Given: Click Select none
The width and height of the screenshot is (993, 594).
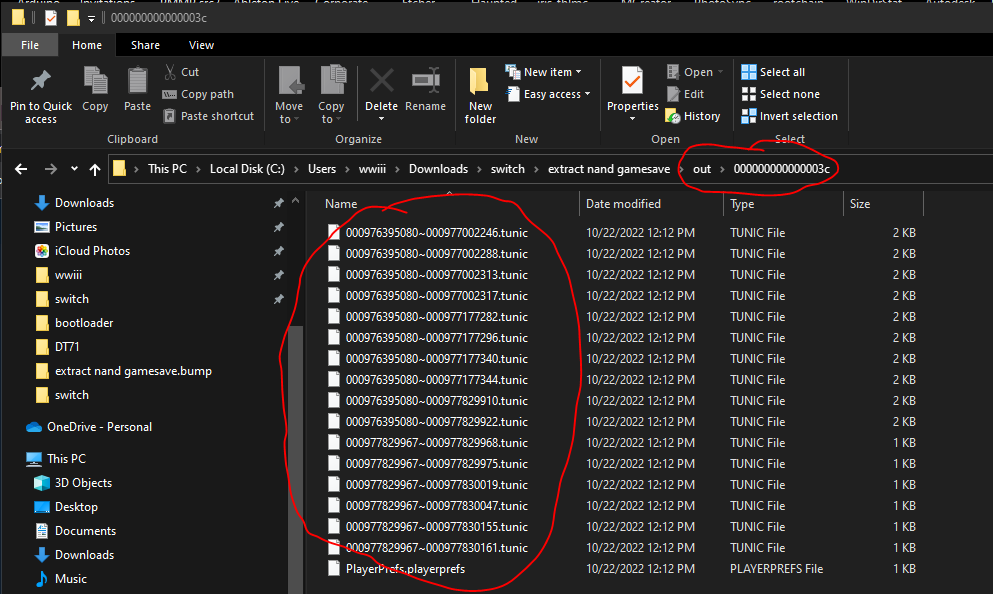Looking at the screenshot, I should tap(781, 94).
